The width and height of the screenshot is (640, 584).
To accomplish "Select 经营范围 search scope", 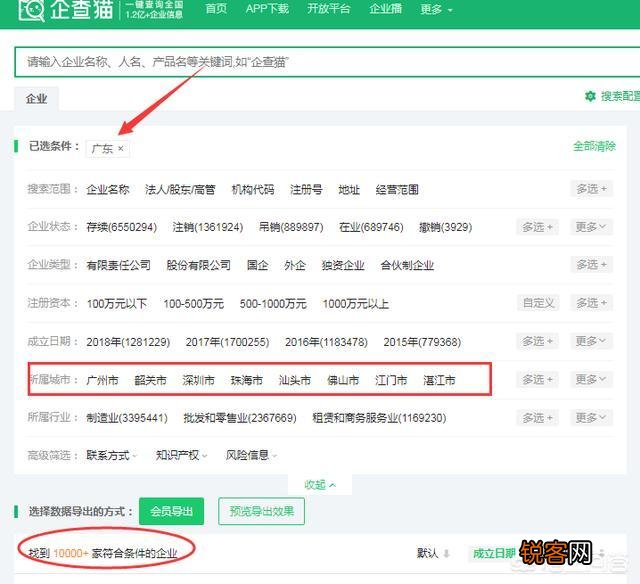I will coord(397,190).
